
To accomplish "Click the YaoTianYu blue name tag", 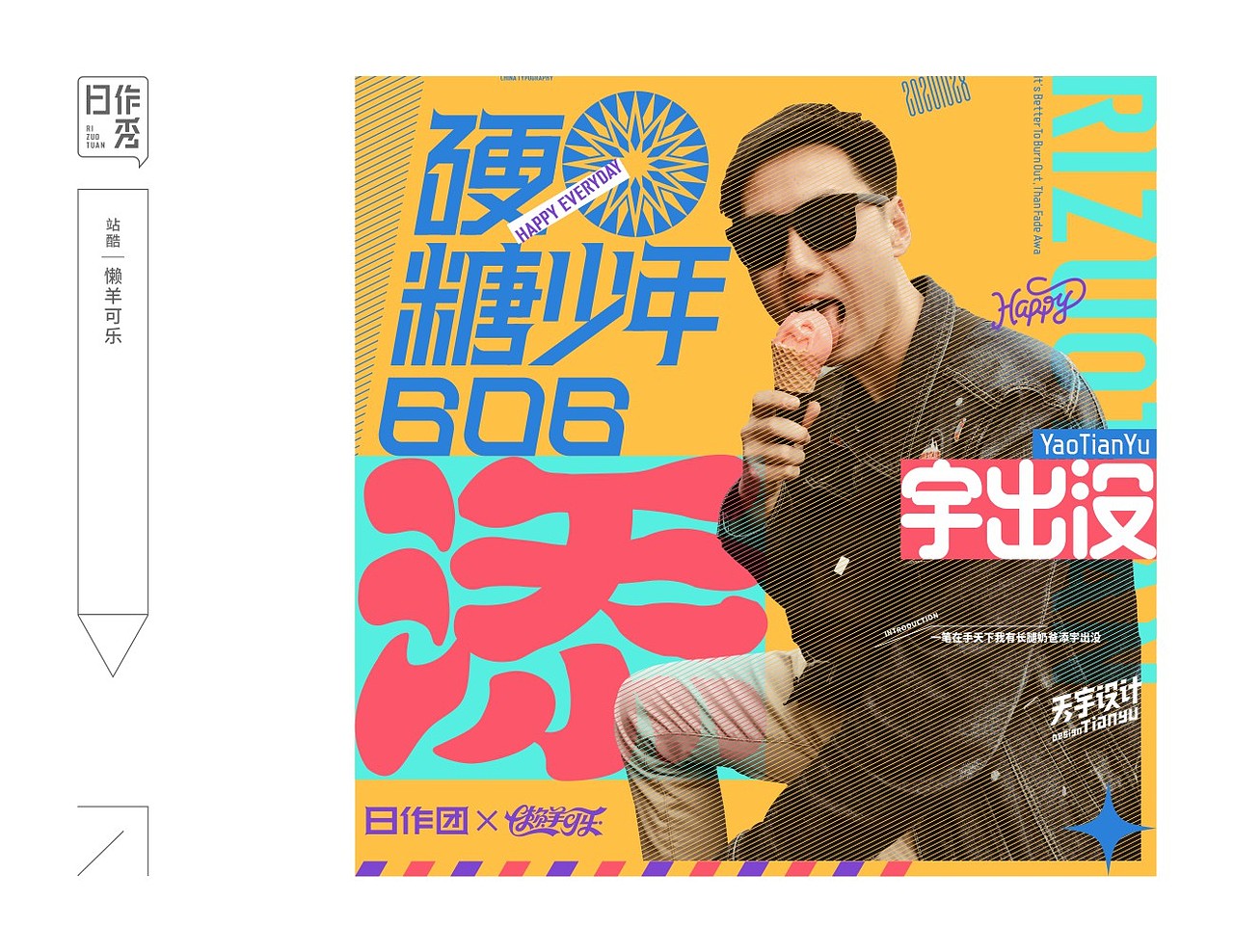I will coord(1094,444).
